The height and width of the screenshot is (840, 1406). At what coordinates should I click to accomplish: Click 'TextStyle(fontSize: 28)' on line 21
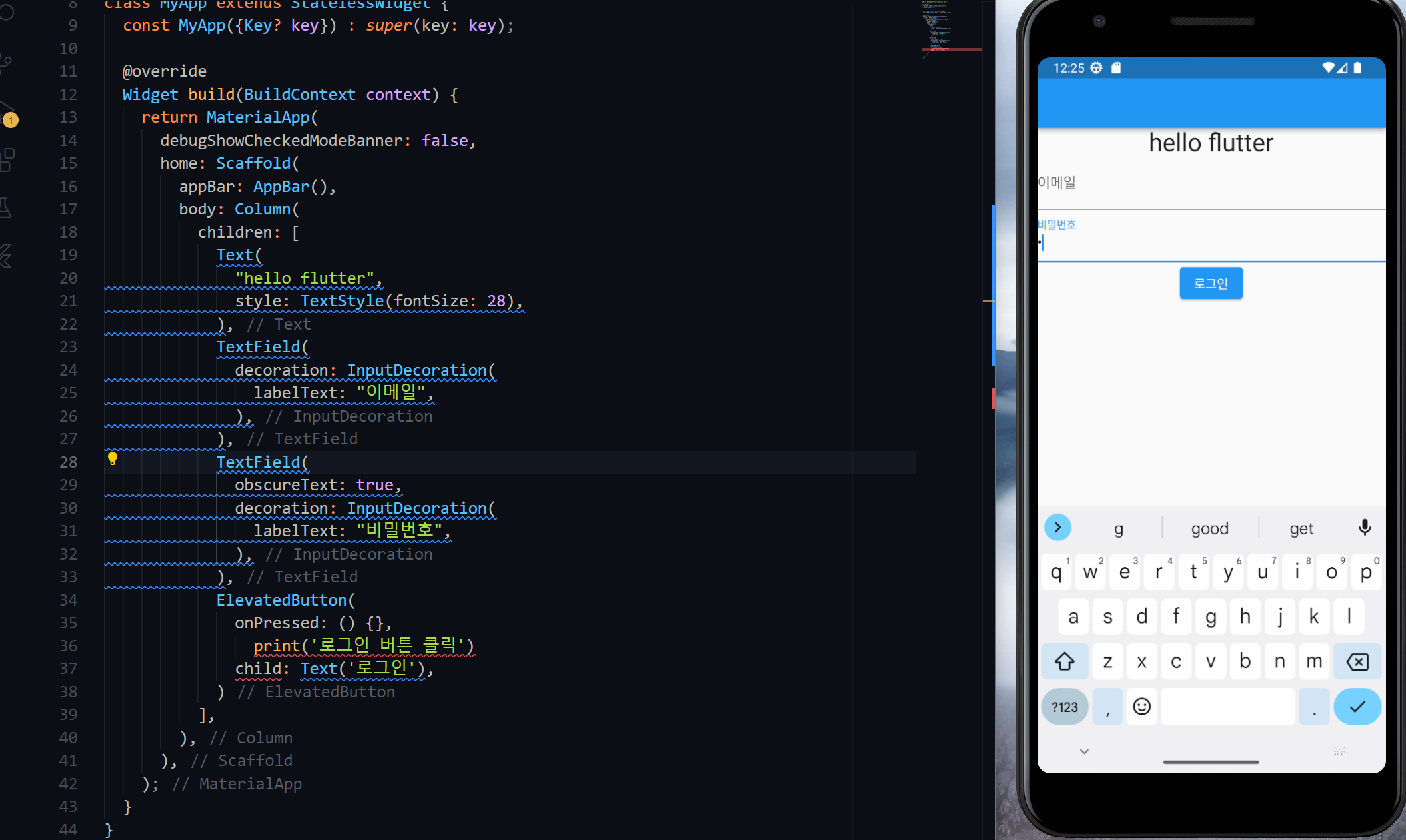pyautogui.click(x=407, y=301)
